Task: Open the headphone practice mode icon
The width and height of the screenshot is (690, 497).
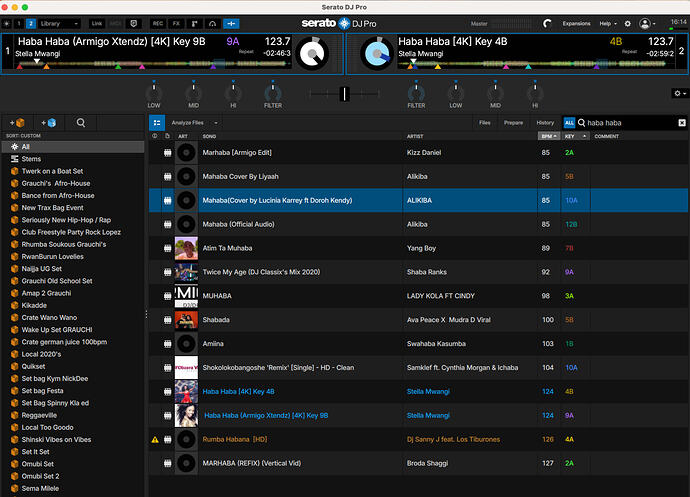Action: click(x=213, y=23)
